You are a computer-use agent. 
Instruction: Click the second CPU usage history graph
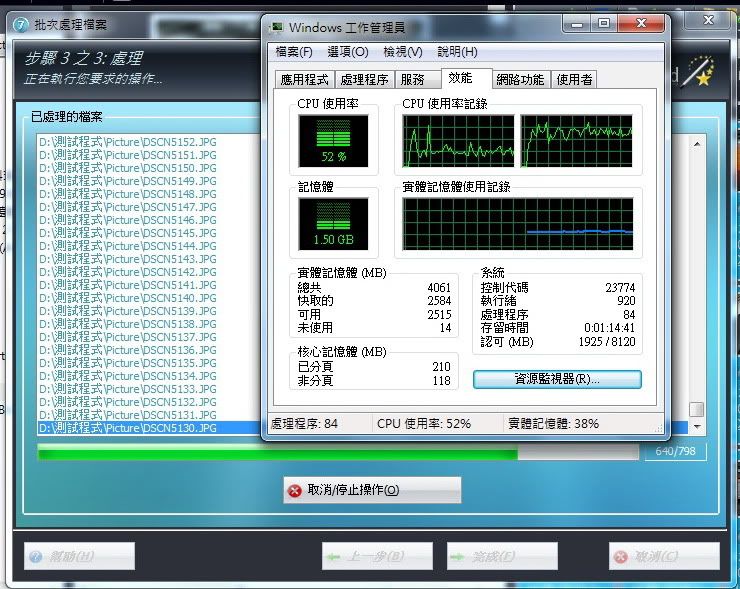point(576,141)
